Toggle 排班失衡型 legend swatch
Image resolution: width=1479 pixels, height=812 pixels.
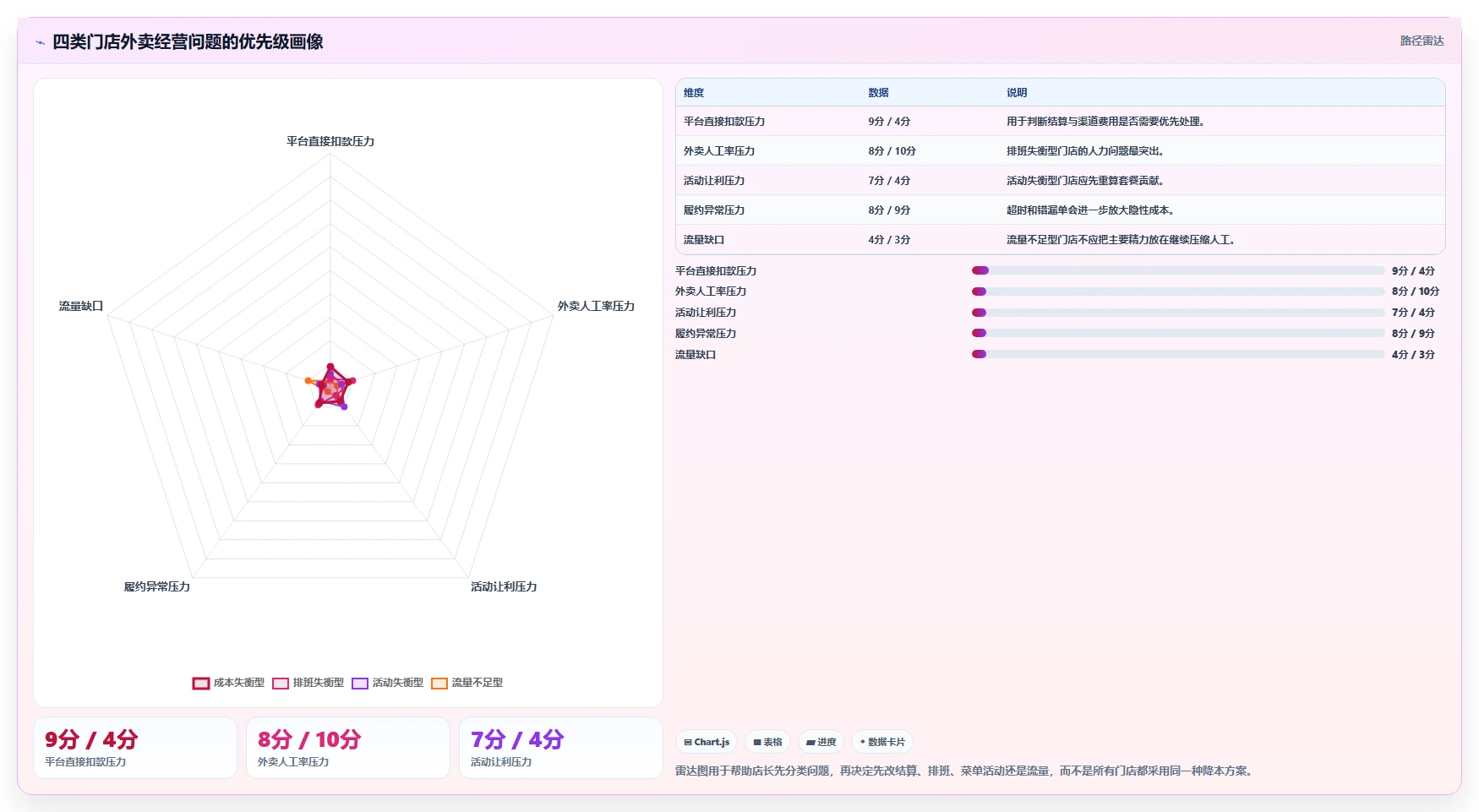pyautogui.click(x=281, y=683)
